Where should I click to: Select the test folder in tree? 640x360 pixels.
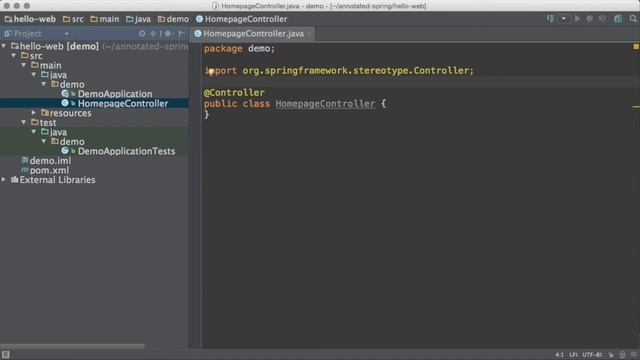(x=48, y=122)
